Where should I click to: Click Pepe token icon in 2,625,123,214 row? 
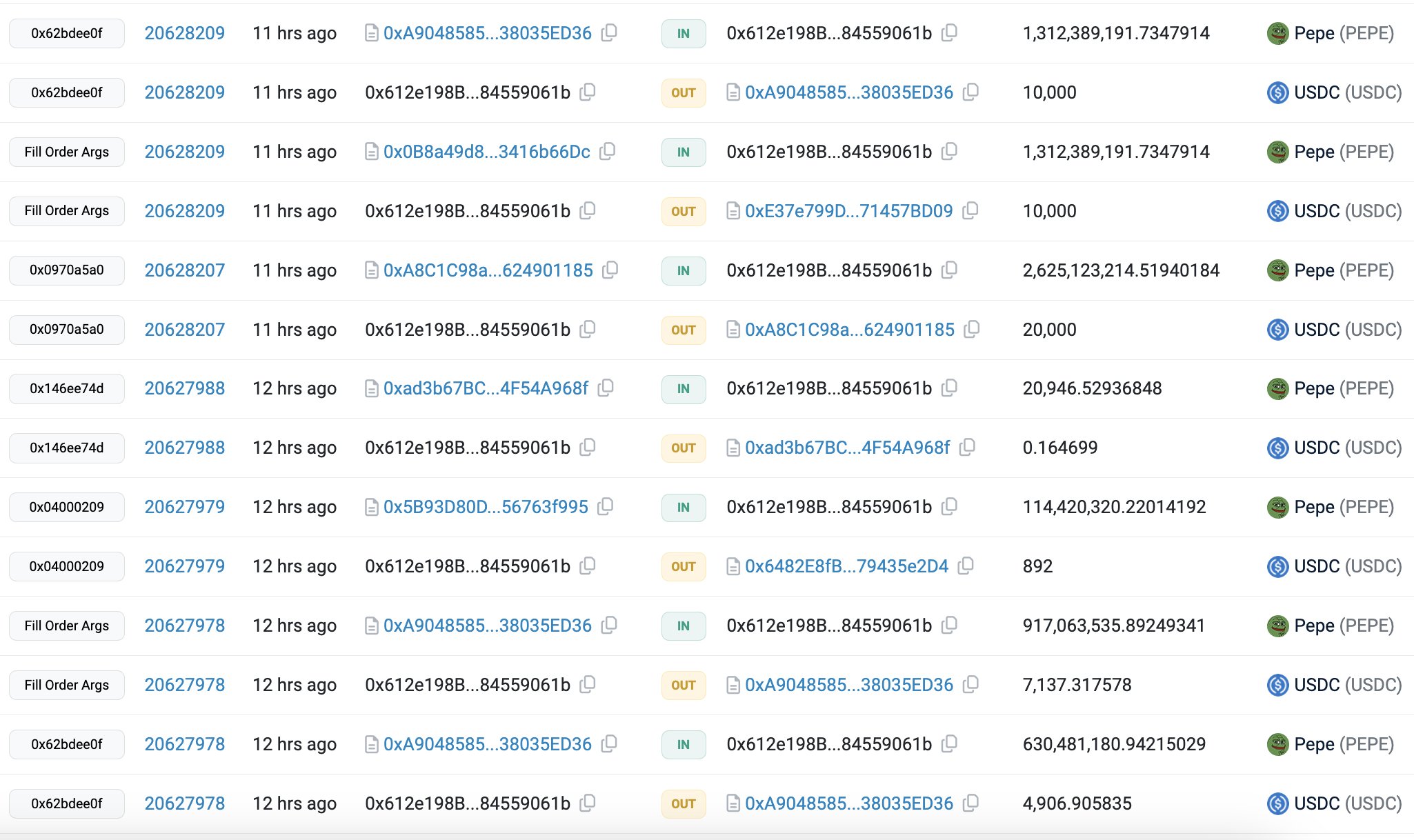(1277, 270)
